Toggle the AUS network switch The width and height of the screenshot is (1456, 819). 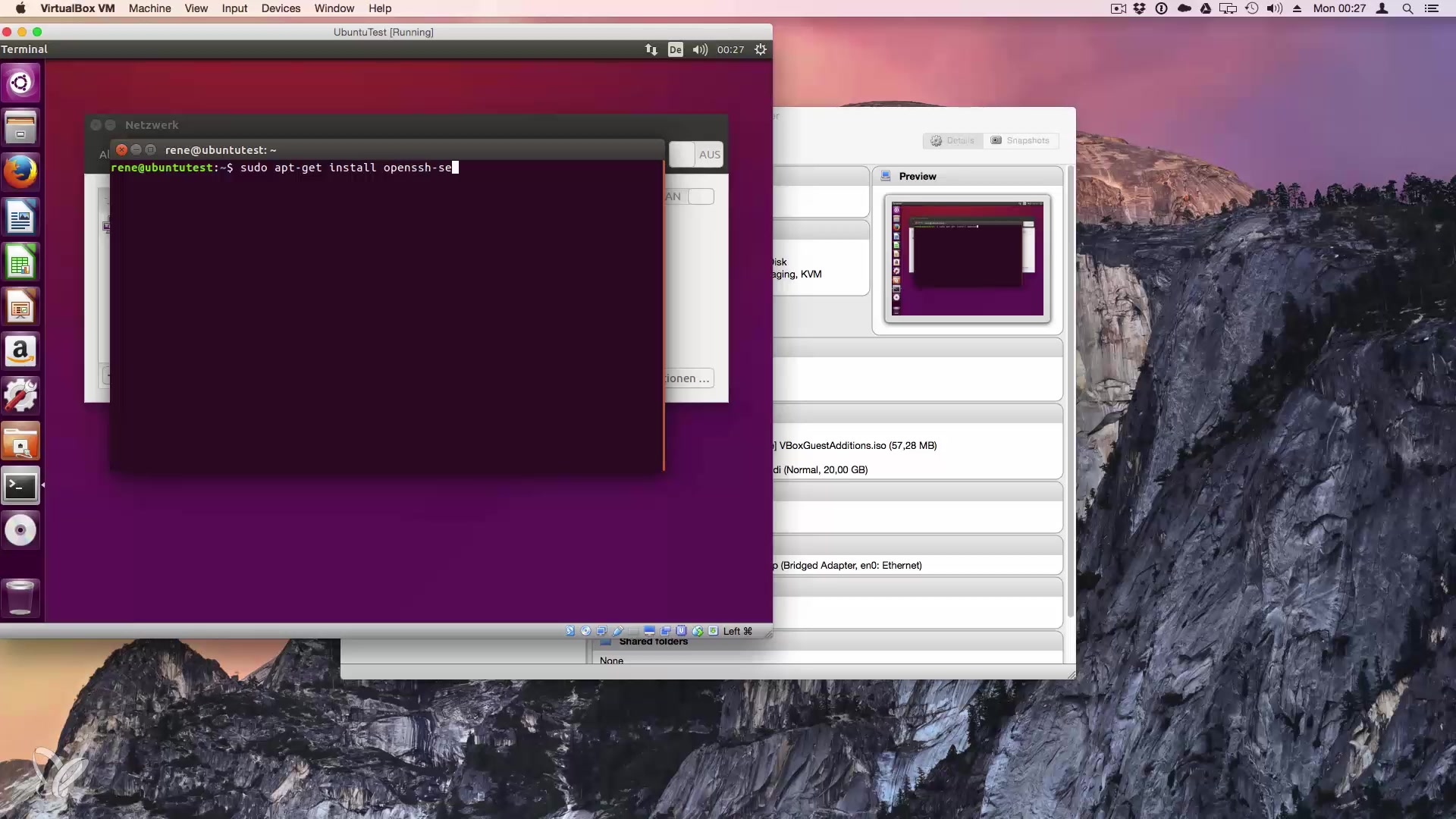695,155
